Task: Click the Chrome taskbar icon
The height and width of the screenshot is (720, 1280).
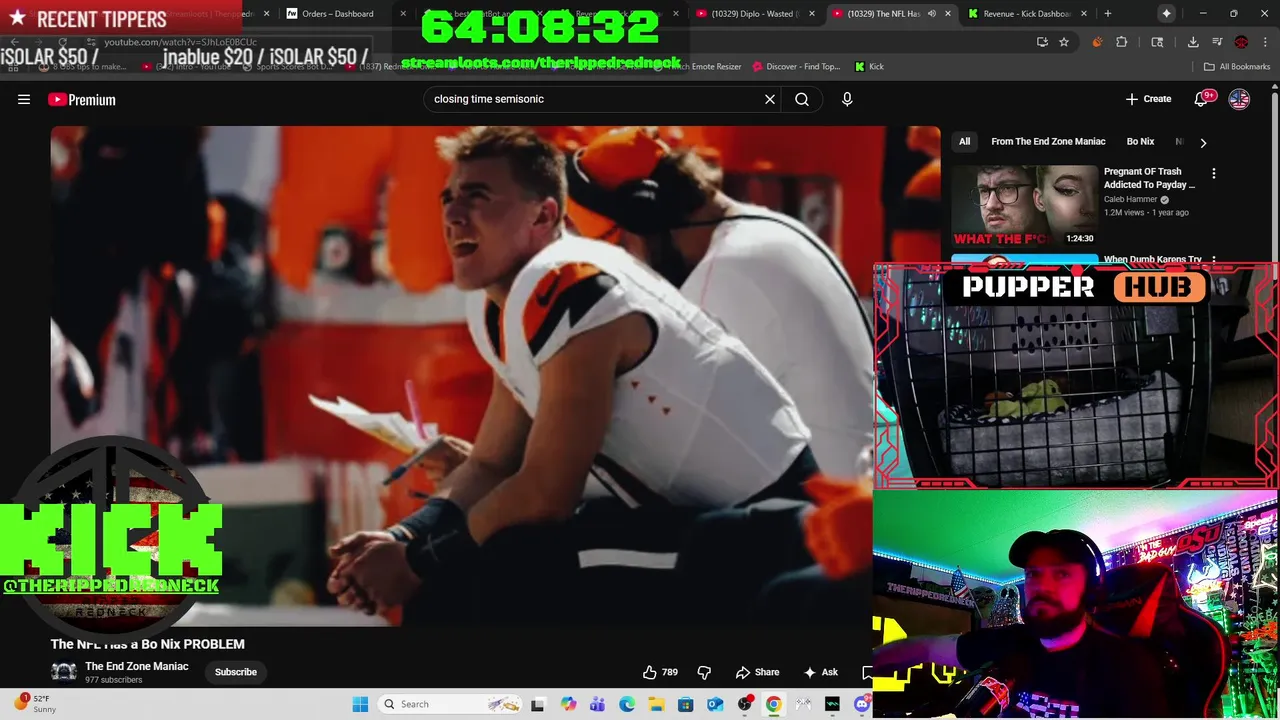Action: point(774,704)
